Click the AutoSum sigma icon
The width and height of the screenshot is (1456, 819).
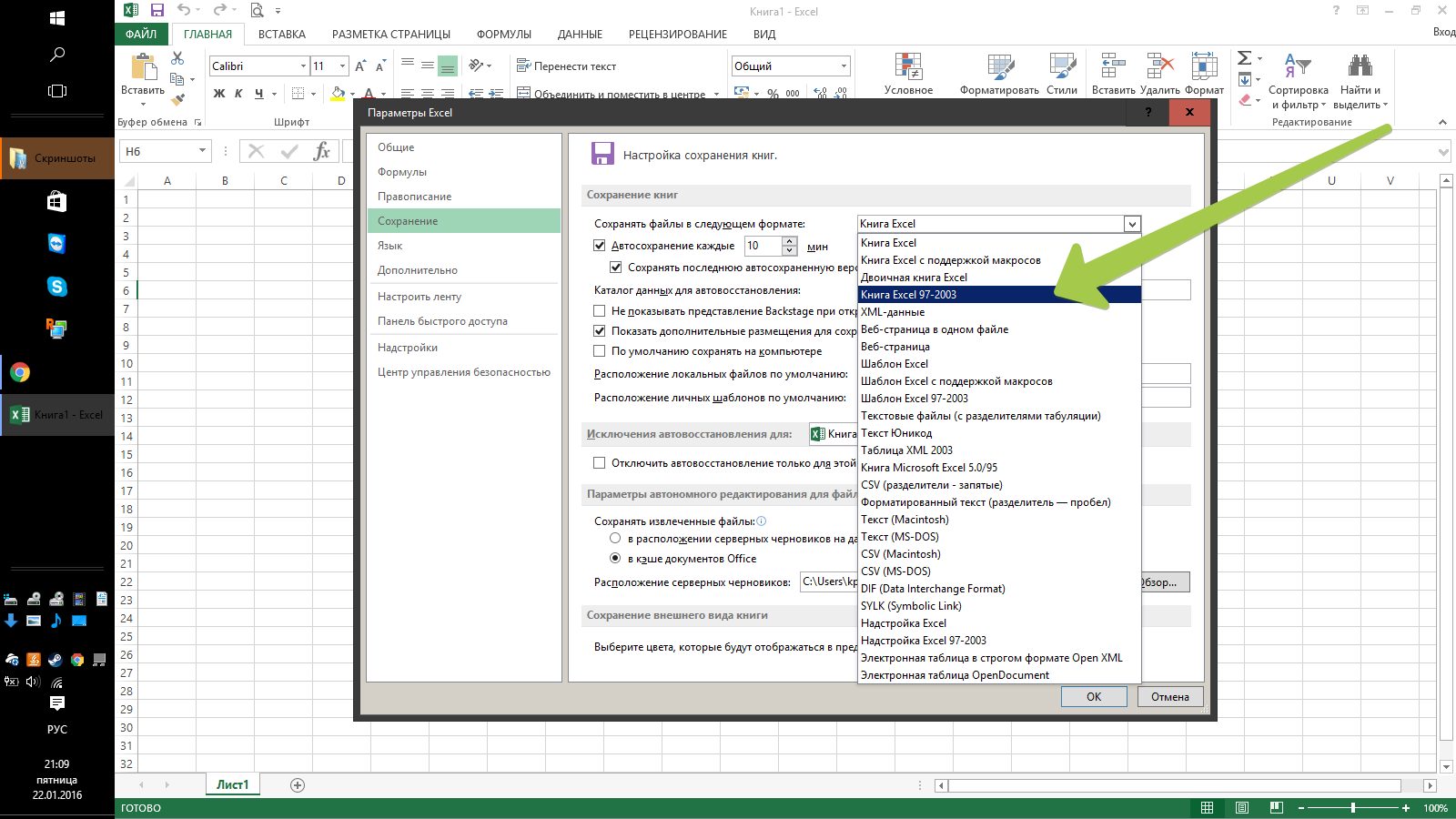[1245, 58]
